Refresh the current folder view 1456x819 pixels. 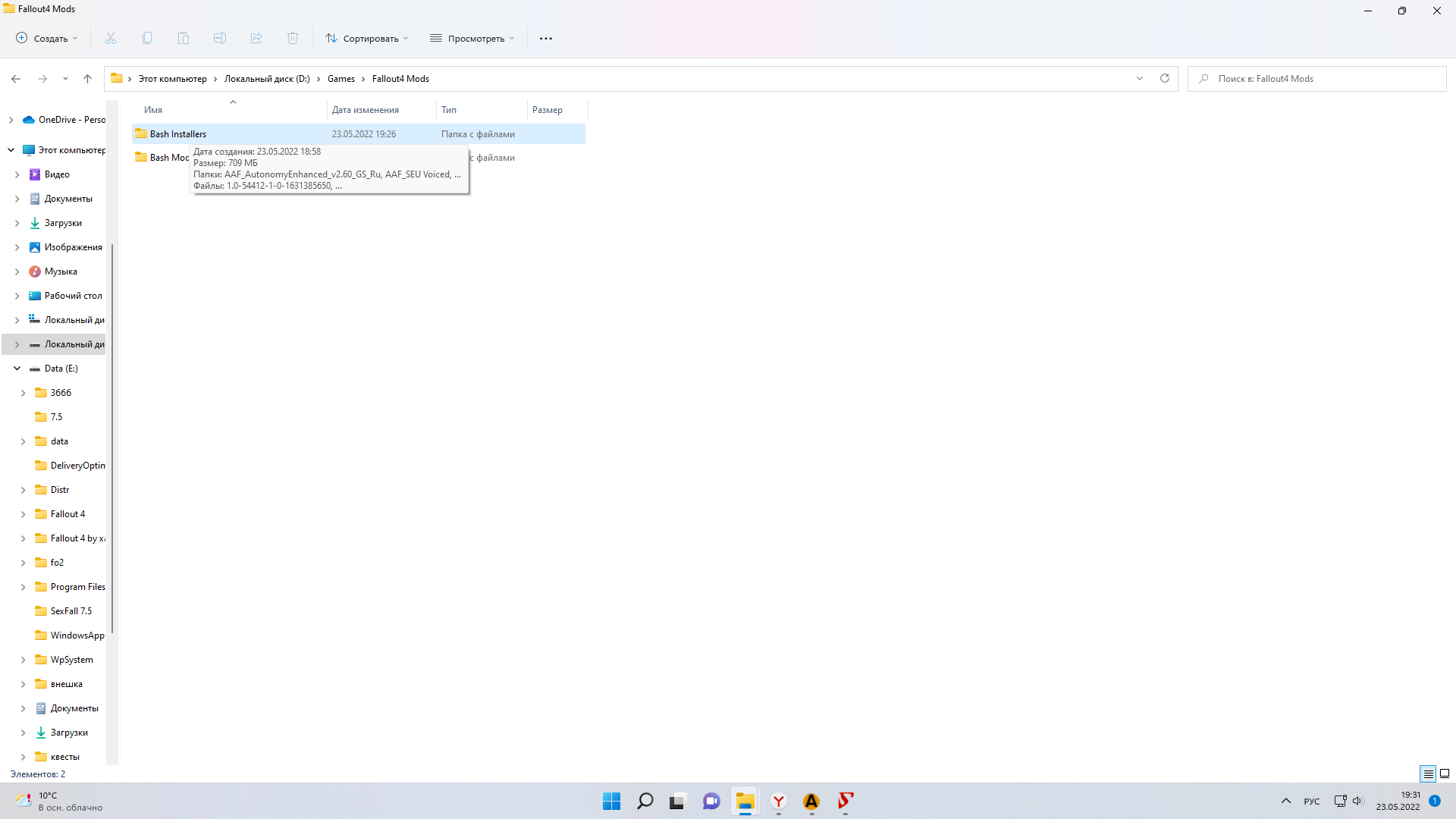1165,78
